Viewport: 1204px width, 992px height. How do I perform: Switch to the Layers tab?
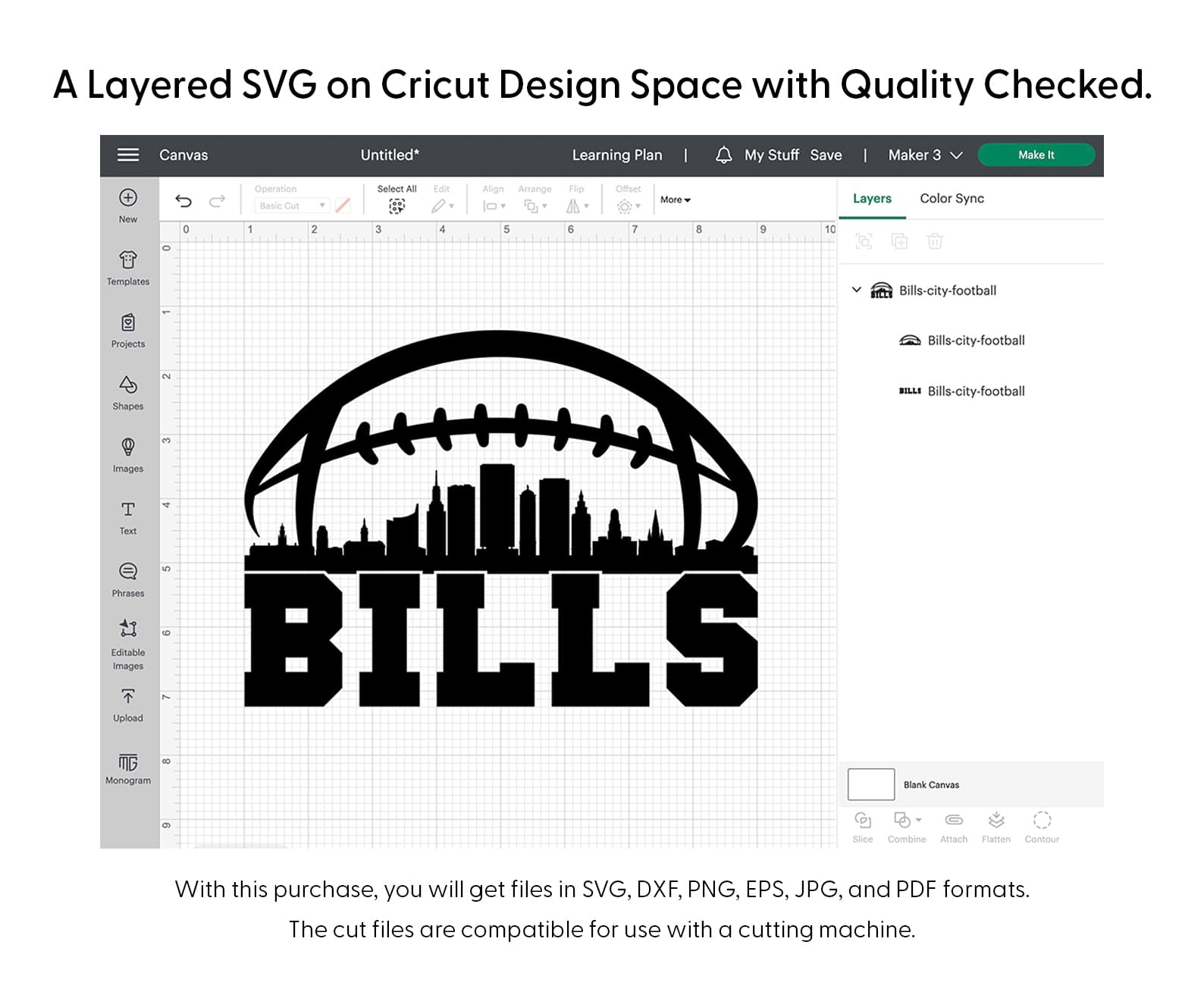872,199
